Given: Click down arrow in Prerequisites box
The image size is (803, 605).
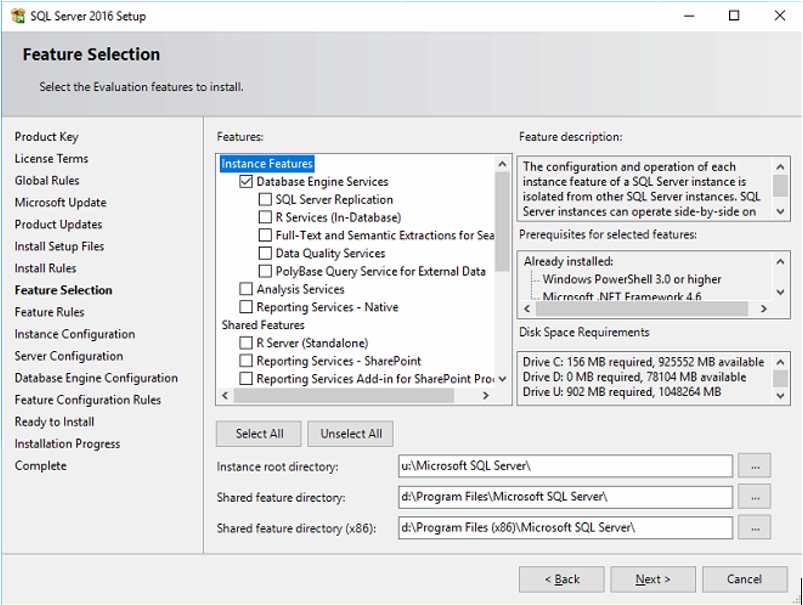Looking at the screenshot, I should pos(780,293).
